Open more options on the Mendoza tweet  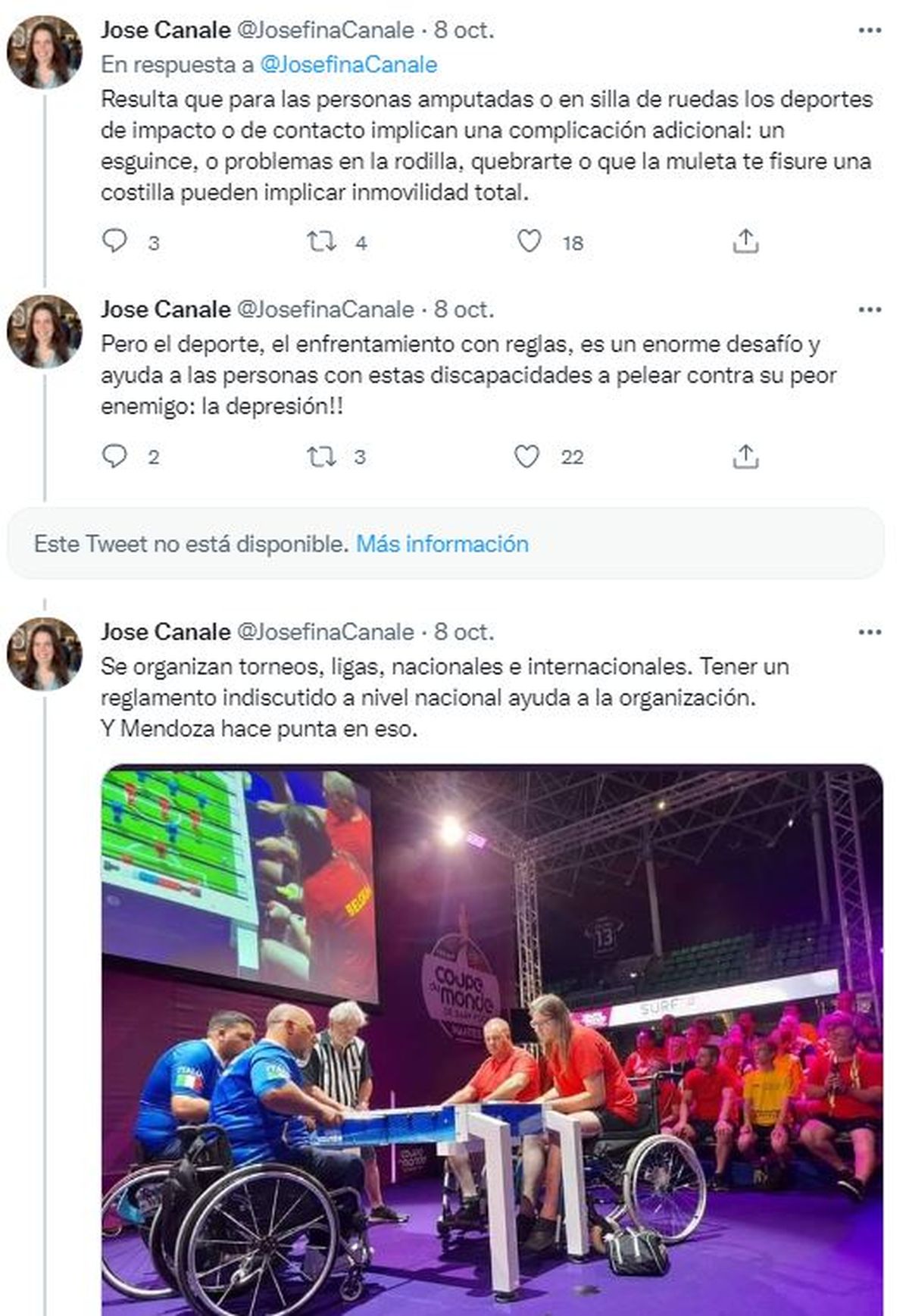[870, 632]
